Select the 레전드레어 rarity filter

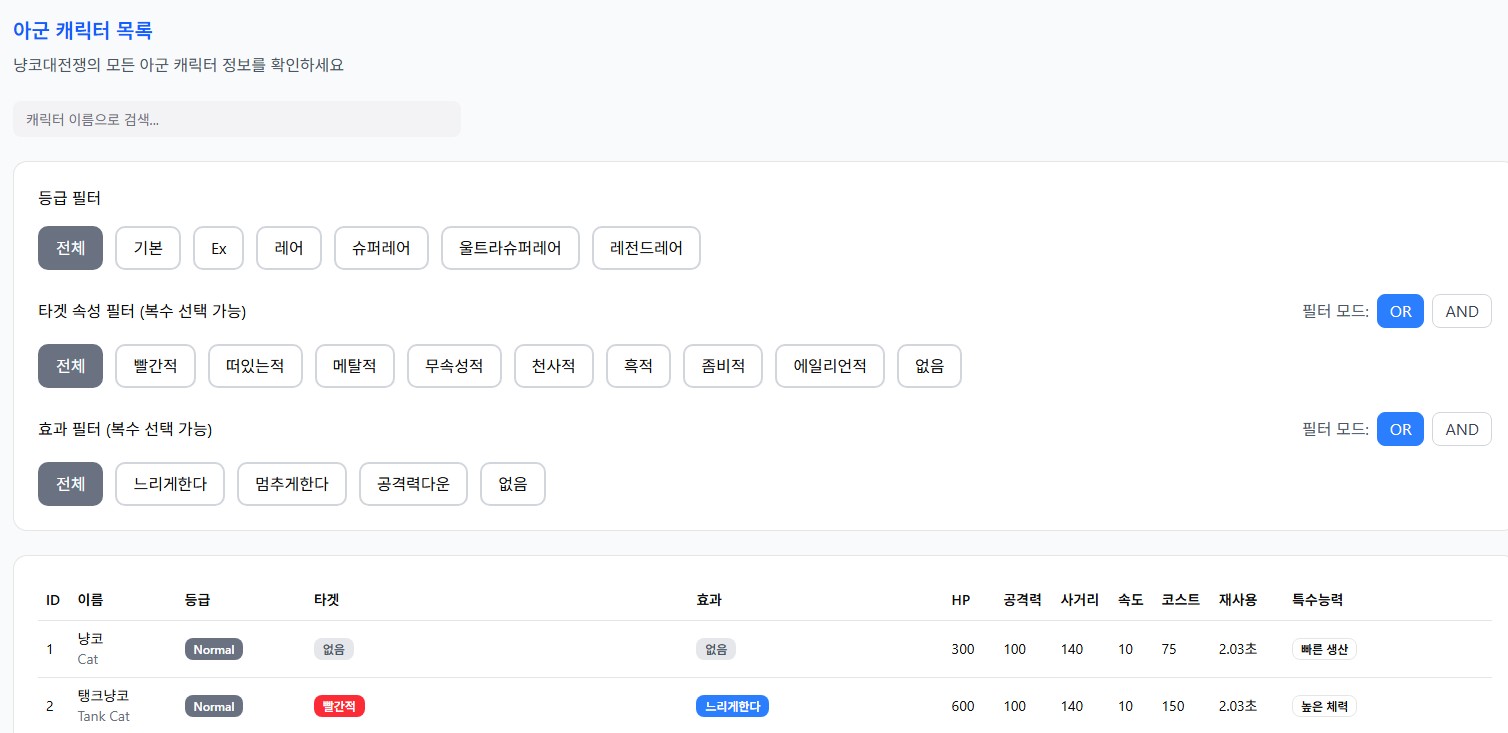(646, 248)
